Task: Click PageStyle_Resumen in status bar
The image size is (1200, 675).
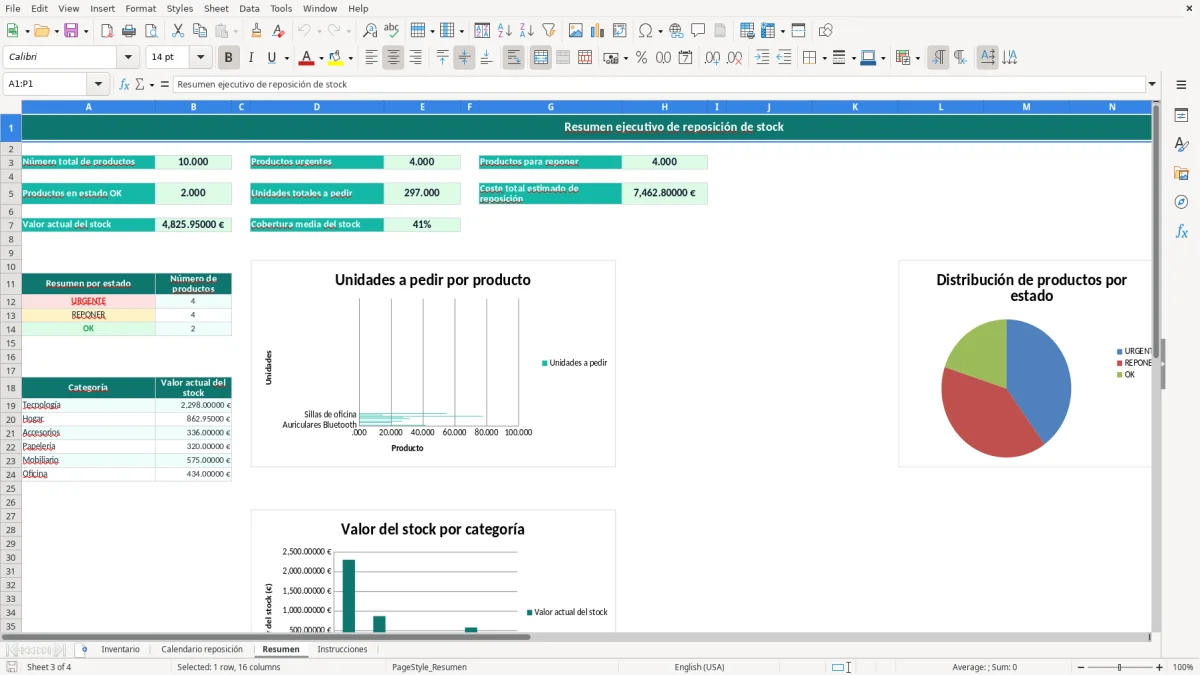Action: 429,667
